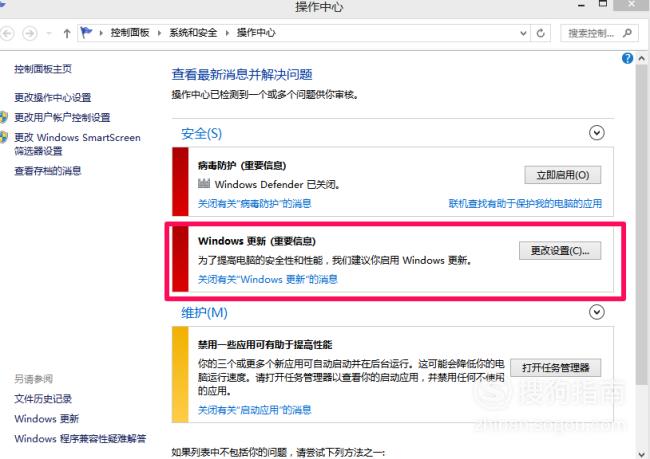Open 文件历史记录 in the sidebar
Viewport: 650px width, 459px height.
43,399
